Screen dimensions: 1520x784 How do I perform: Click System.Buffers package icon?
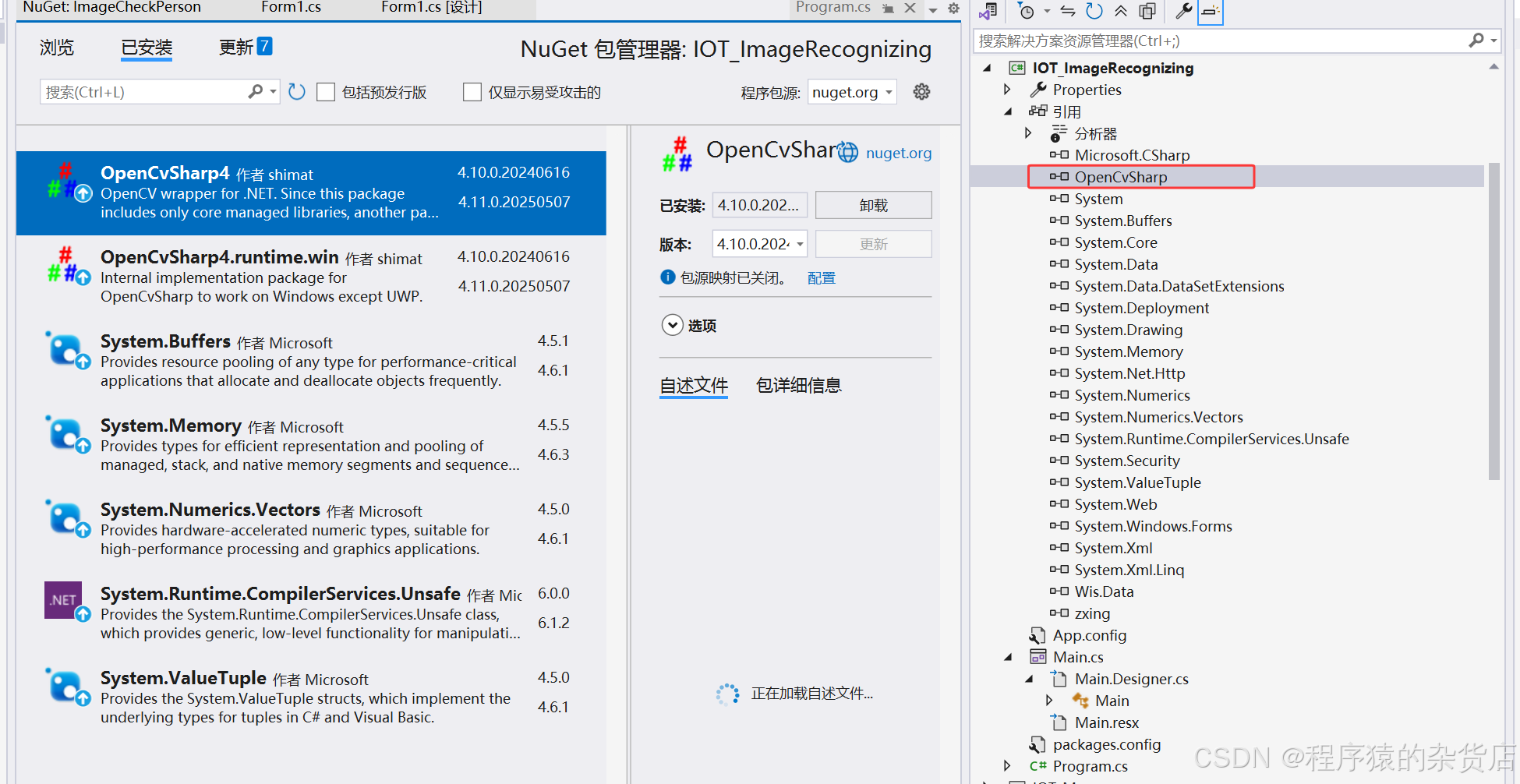[x=67, y=350]
